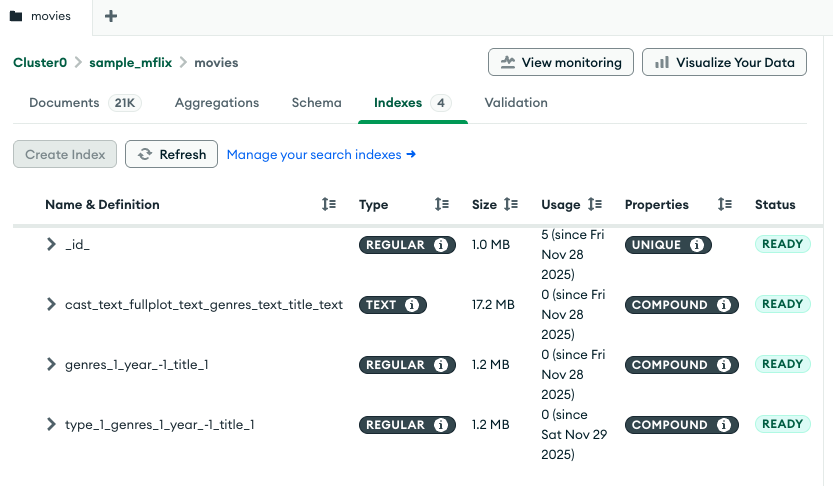
Task: Sort indexes by the Size column icon
Action: point(511,205)
